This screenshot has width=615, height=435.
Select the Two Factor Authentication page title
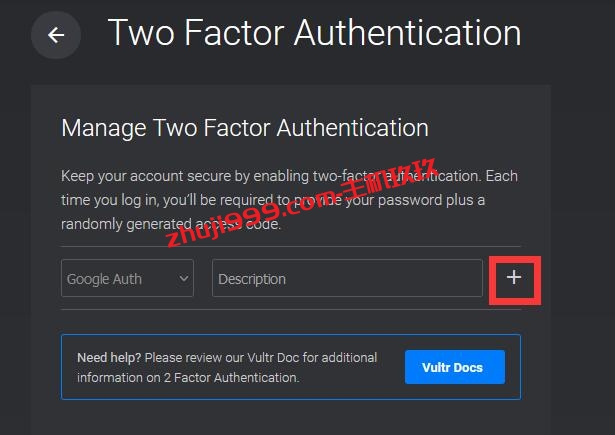(x=315, y=33)
